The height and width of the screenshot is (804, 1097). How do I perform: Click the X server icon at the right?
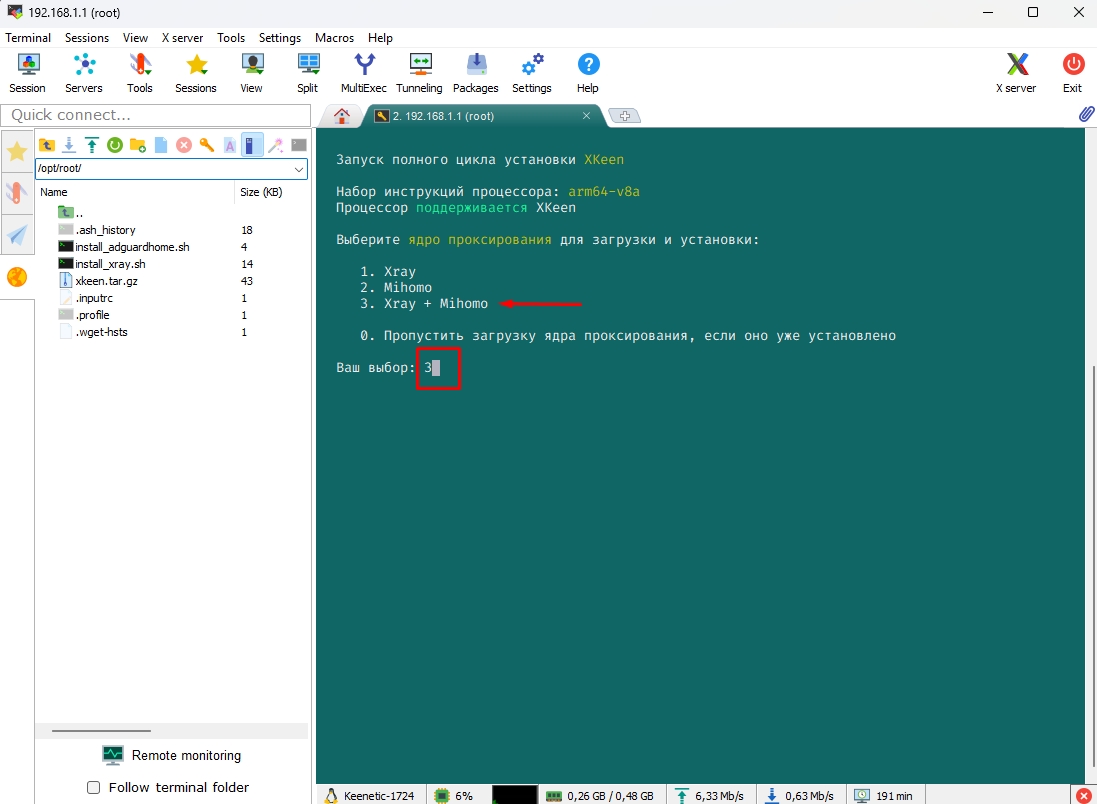point(1015,73)
